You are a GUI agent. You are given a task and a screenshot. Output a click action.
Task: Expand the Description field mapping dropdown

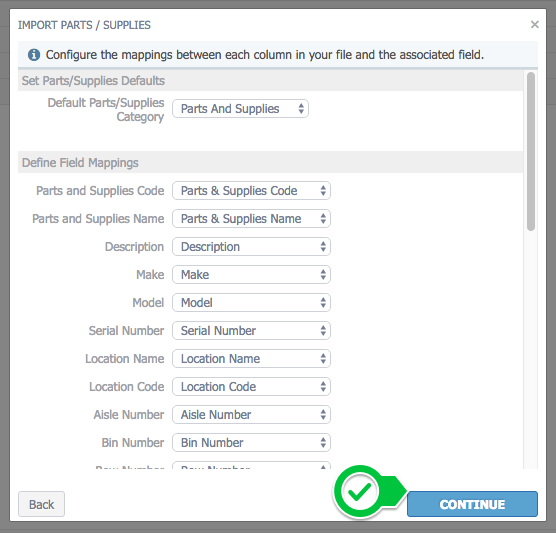coord(251,247)
